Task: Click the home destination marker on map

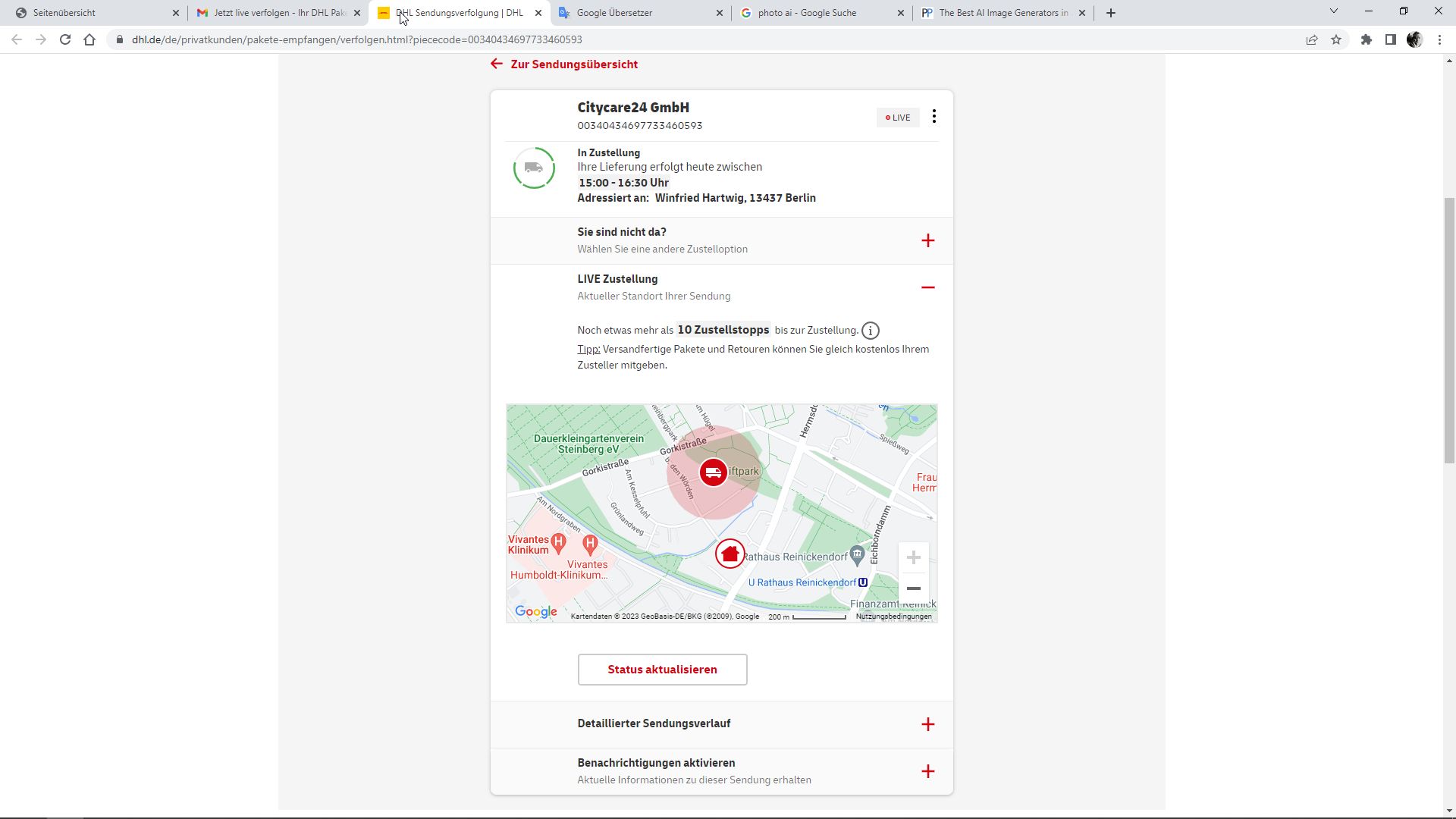Action: [x=730, y=554]
